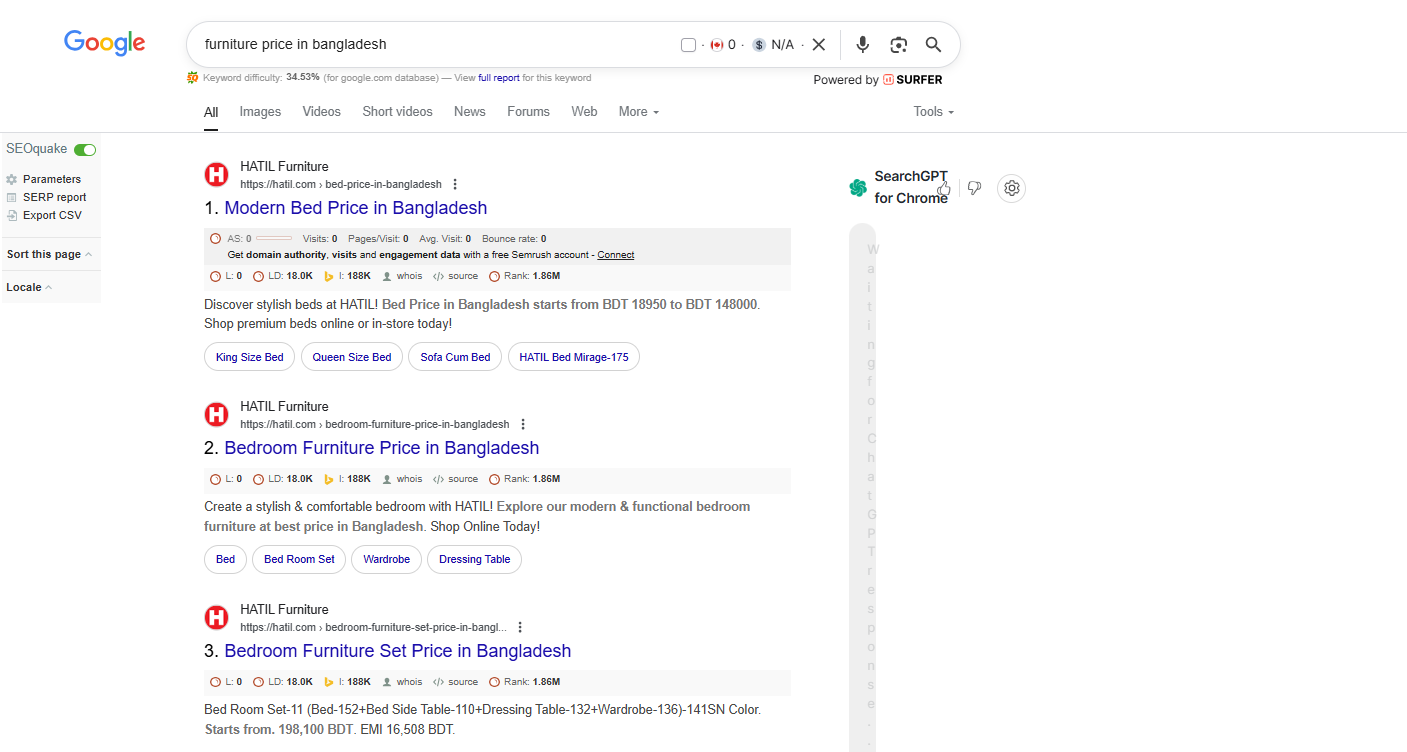Toggle the SEOquake switch off
Viewport: 1407px width, 752px height.
tap(85, 149)
